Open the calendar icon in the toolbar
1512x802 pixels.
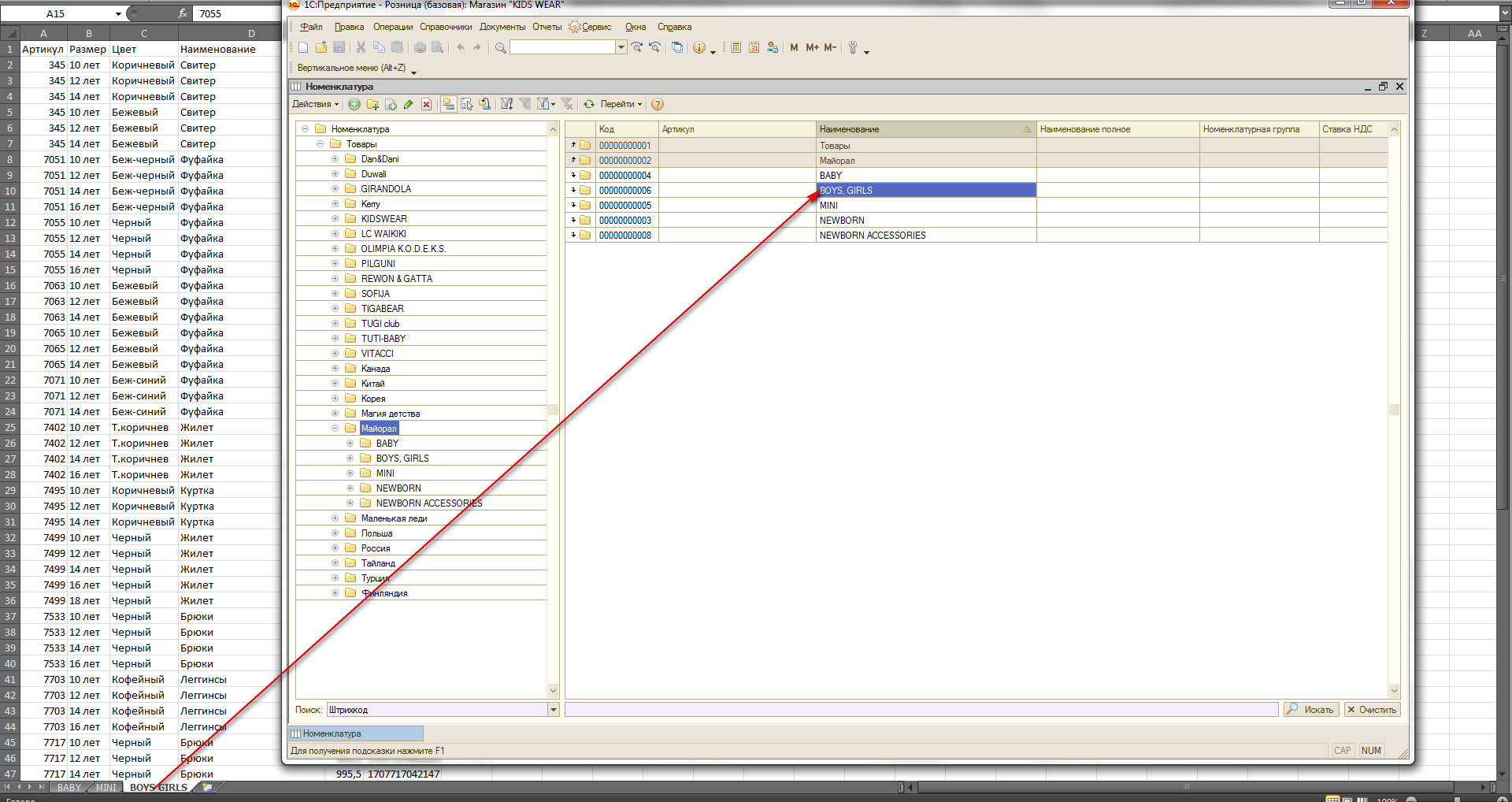click(754, 47)
